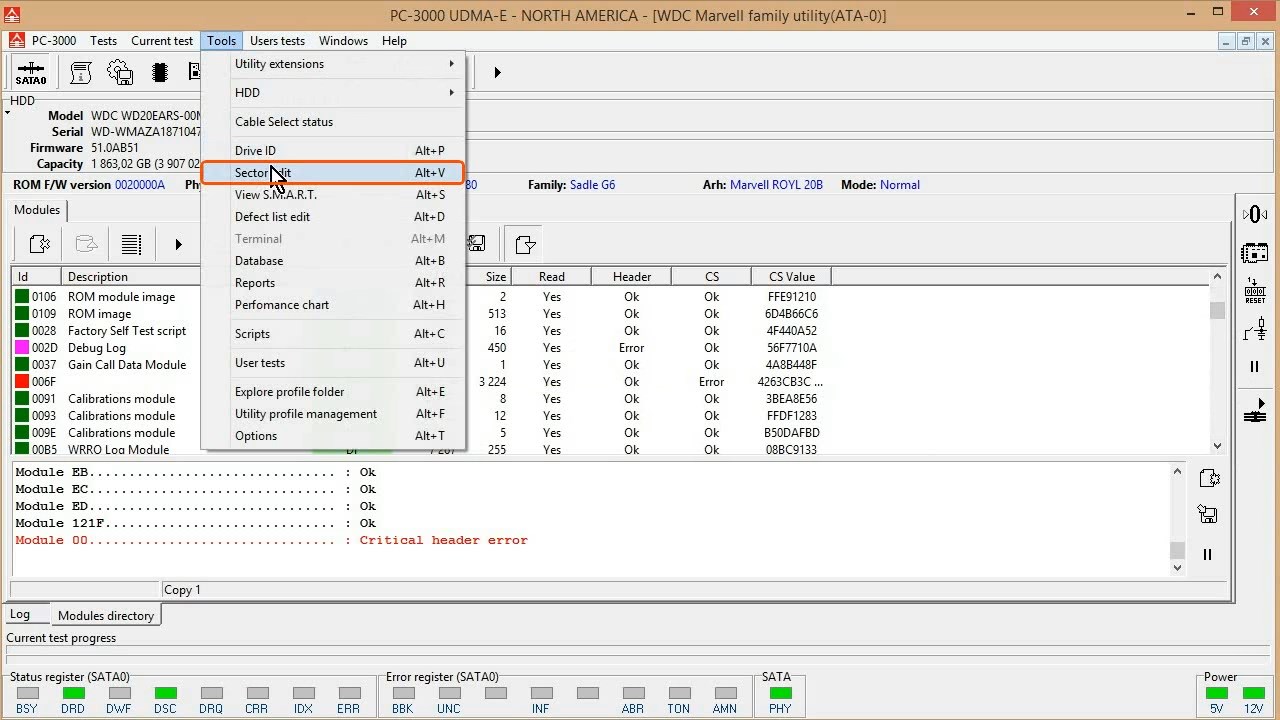
Task: Click the RESET icon in right sidebar
Action: pos(1254,290)
